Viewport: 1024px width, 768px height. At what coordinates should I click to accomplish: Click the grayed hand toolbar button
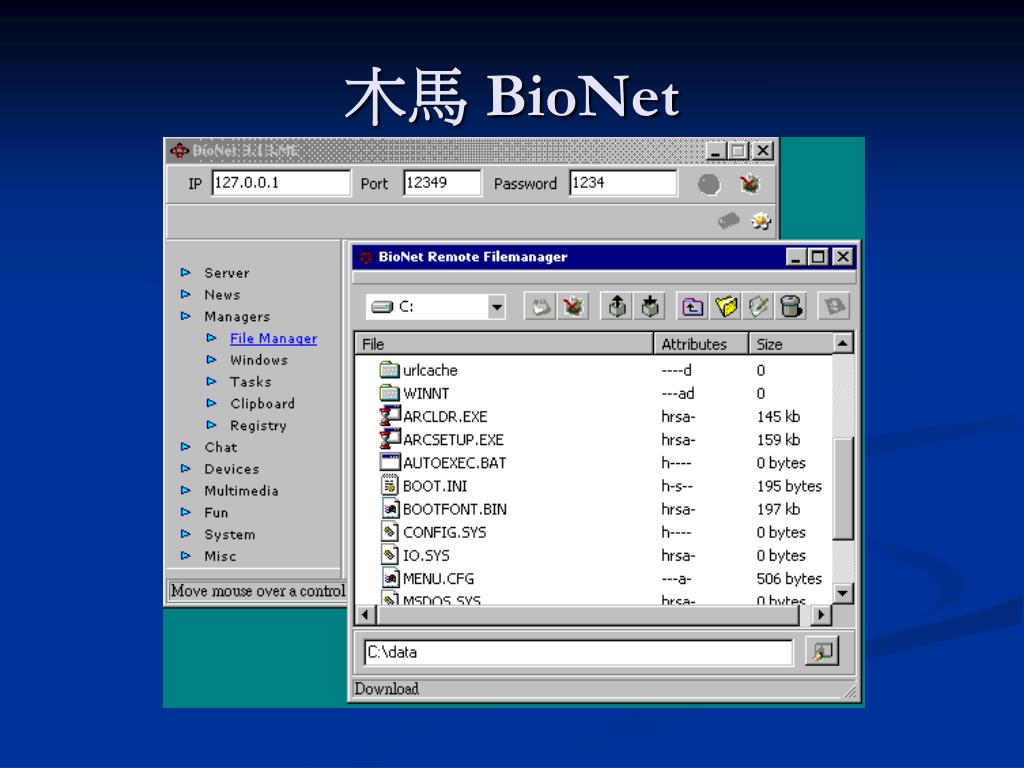click(x=540, y=306)
